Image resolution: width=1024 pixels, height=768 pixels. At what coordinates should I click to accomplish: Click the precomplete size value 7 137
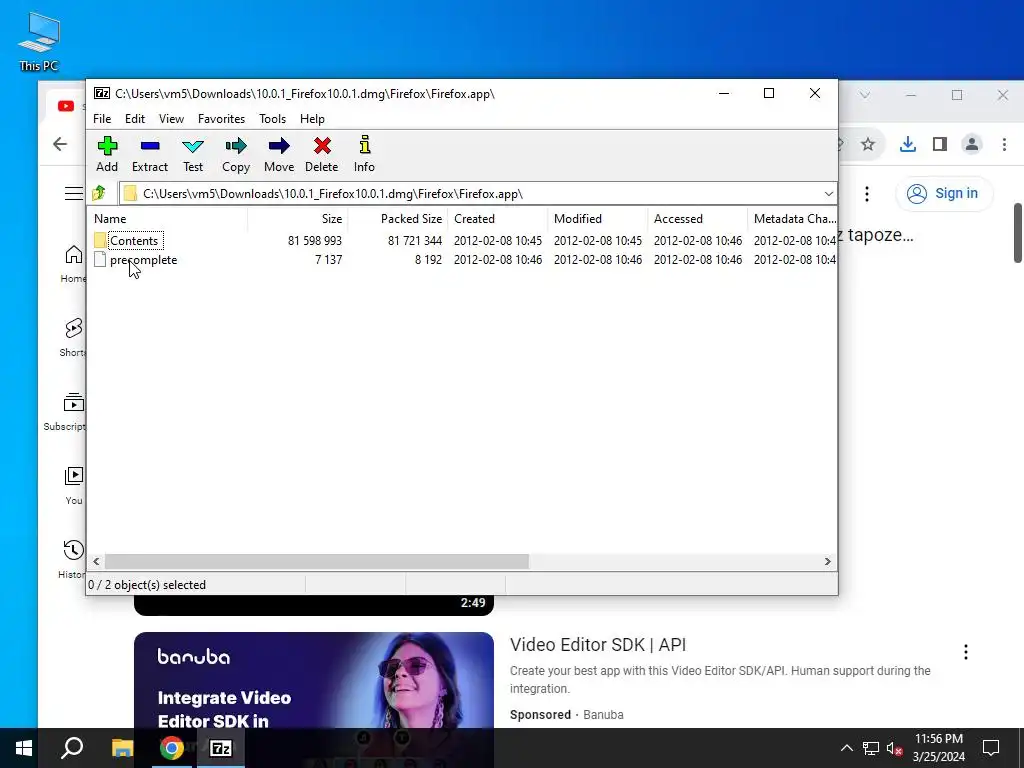[328, 260]
